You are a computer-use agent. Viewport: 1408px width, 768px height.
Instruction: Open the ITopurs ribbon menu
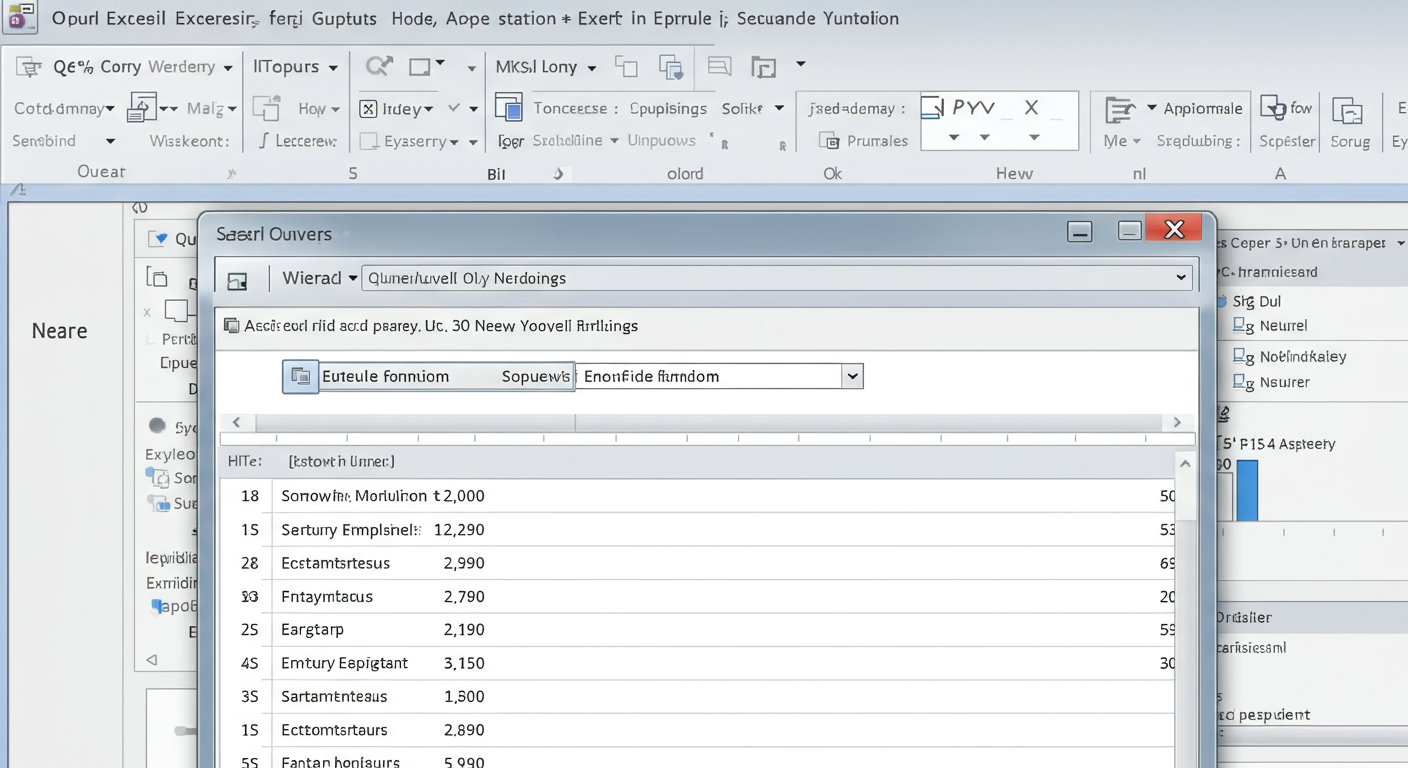pos(295,67)
